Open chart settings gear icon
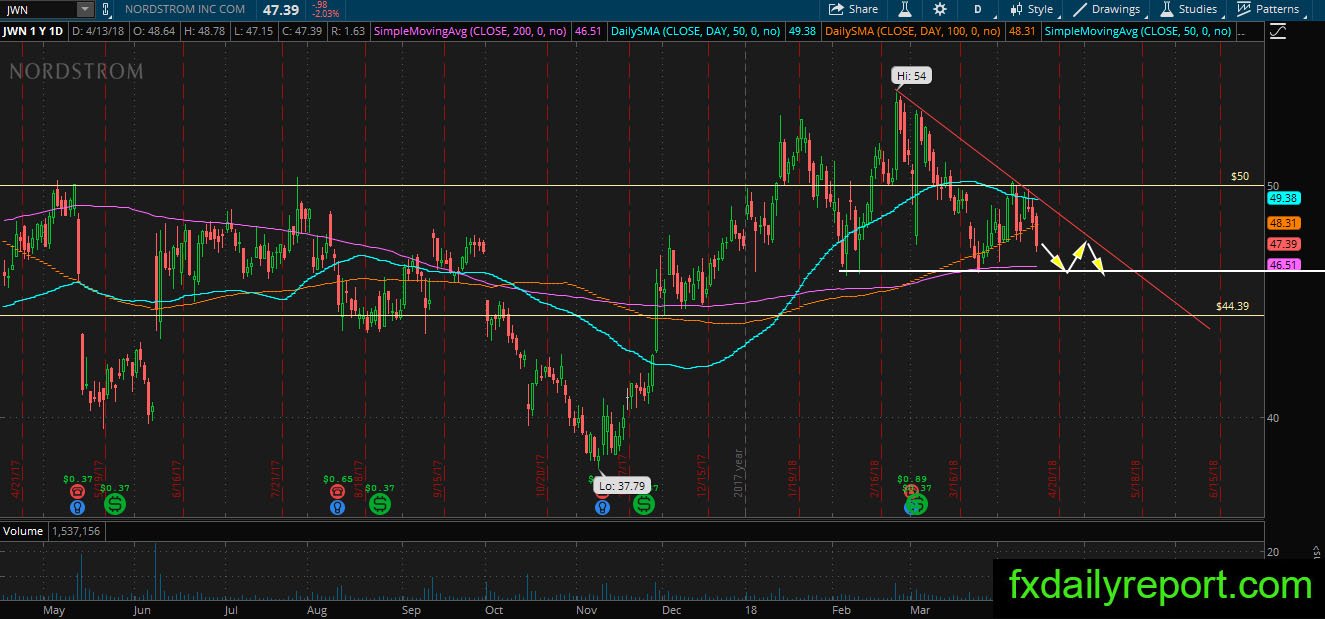This screenshot has width=1325, height=619. 940,9
